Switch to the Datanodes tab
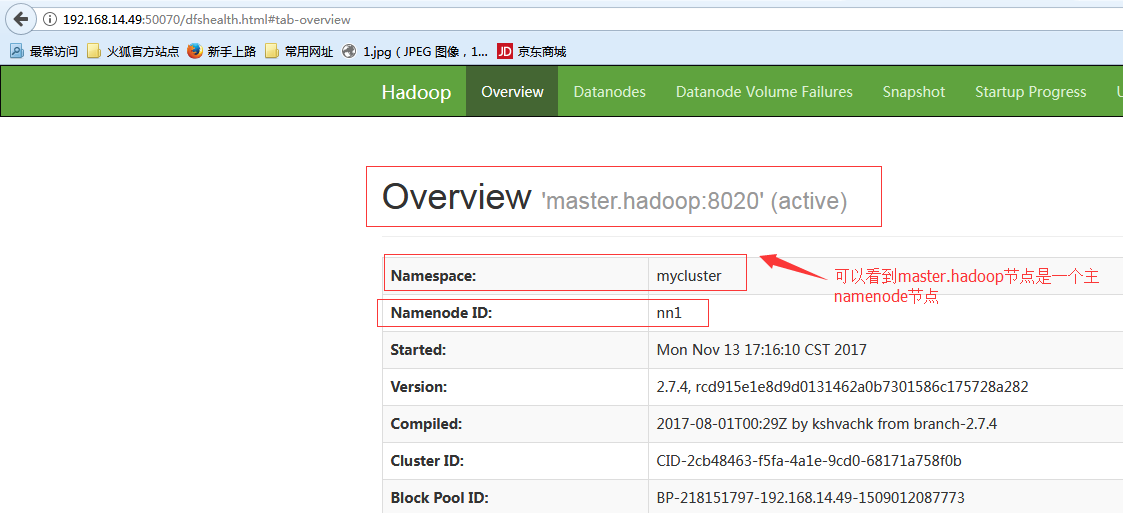The height and width of the screenshot is (513, 1123). [x=609, y=92]
